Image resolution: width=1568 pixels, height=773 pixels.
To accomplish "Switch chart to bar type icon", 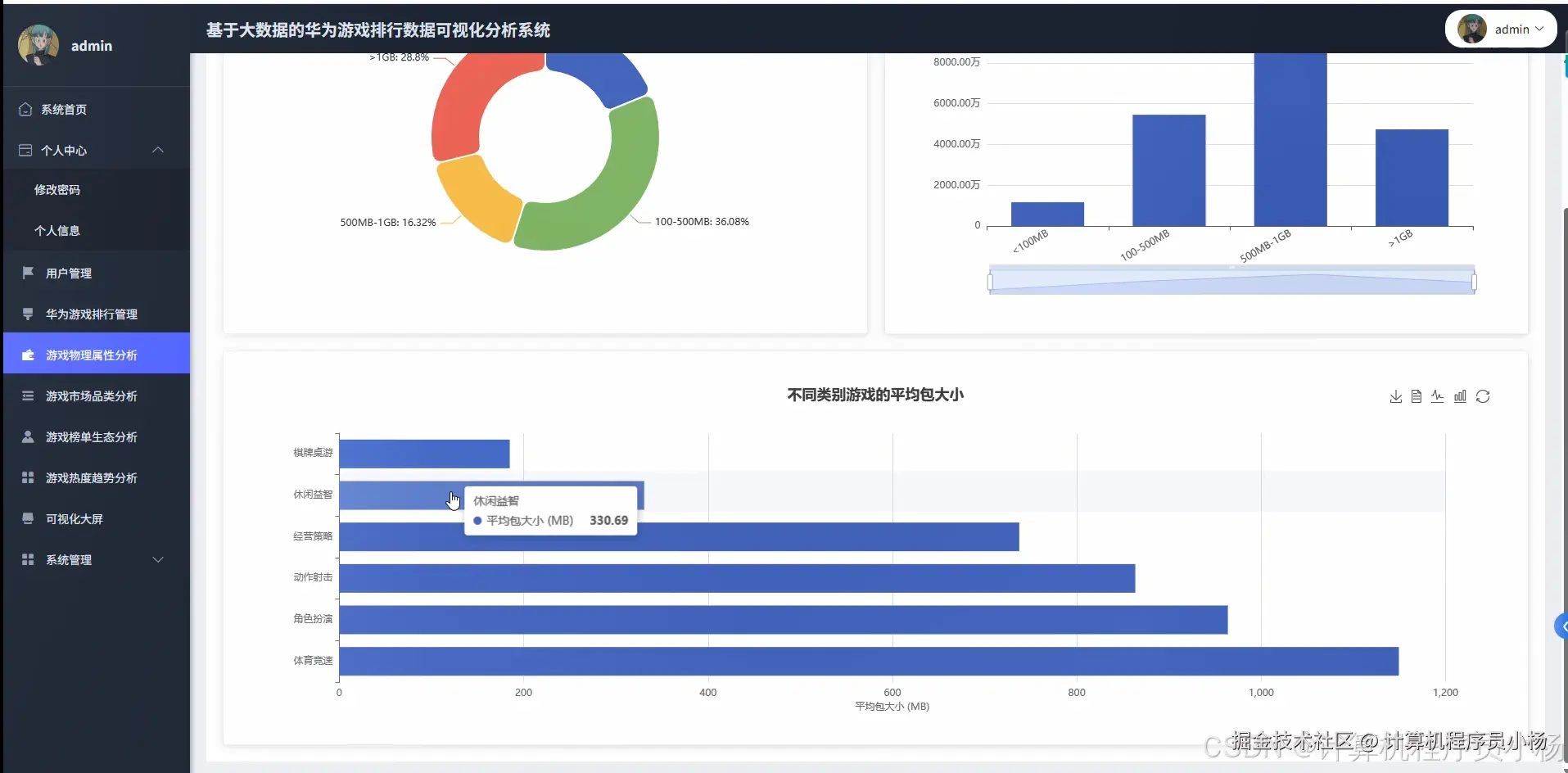I will coord(1460,396).
